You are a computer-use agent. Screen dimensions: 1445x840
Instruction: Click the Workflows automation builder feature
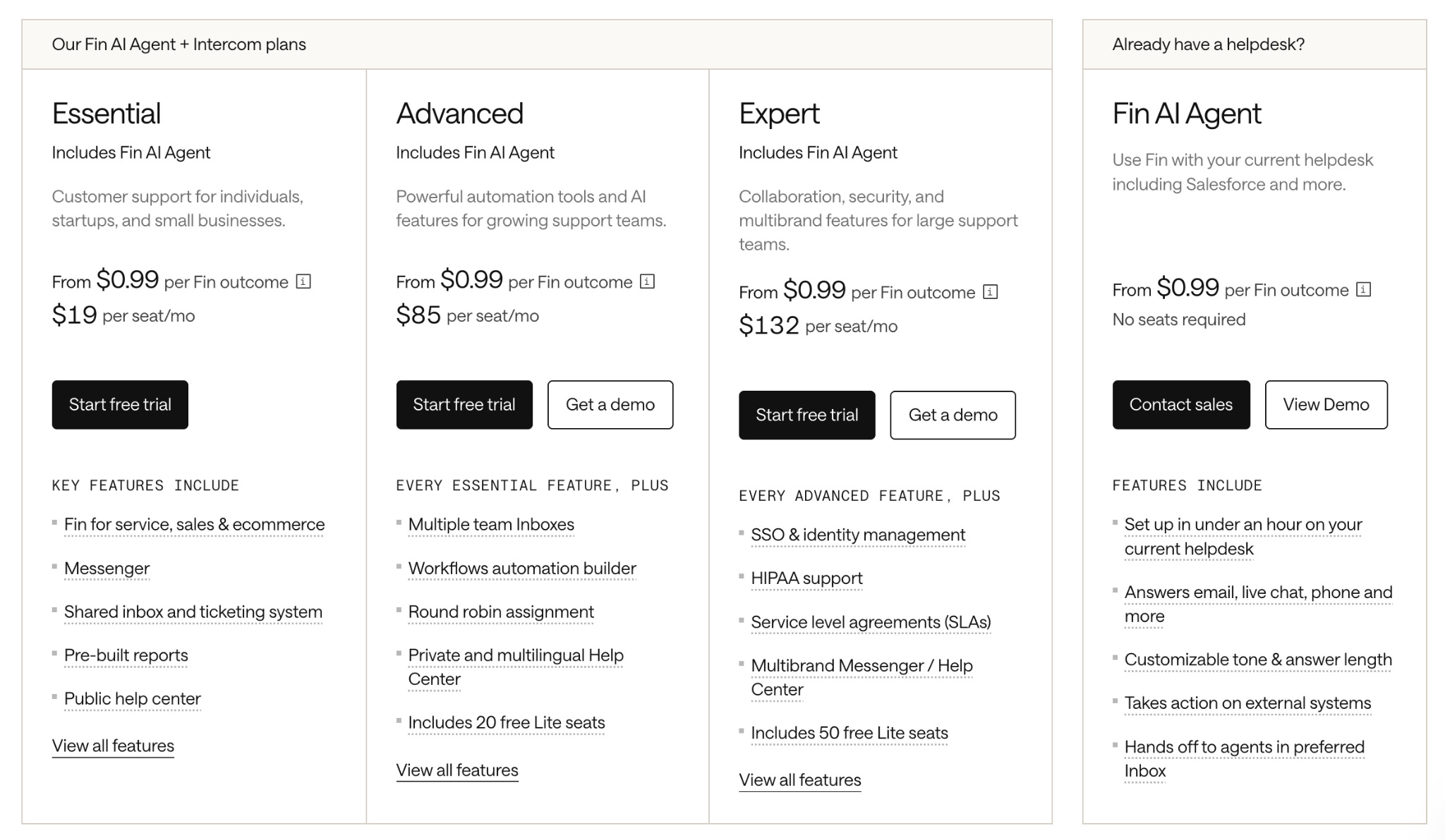[522, 568]
